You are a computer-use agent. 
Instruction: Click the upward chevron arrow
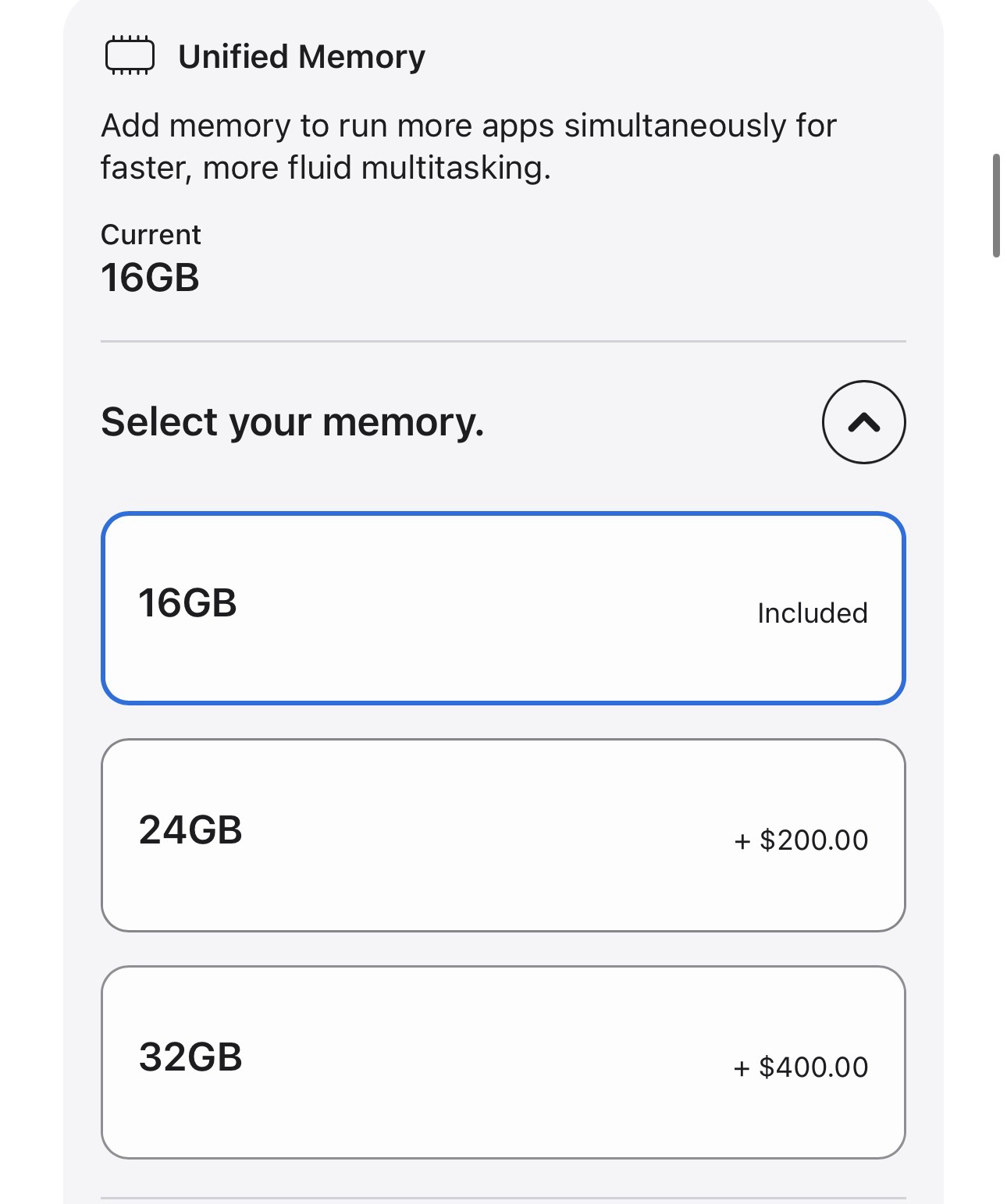click(x=863, y=423)
